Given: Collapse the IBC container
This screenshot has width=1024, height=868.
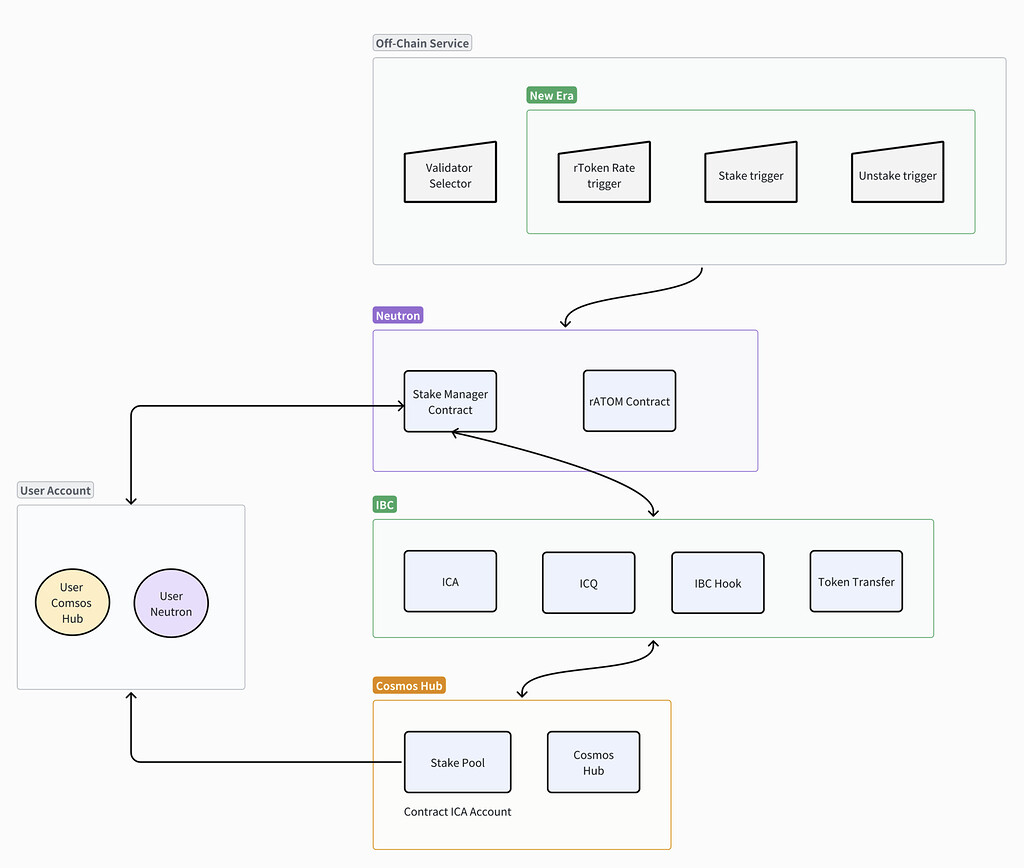Looking at the screenshot, I should pos(385,504).
